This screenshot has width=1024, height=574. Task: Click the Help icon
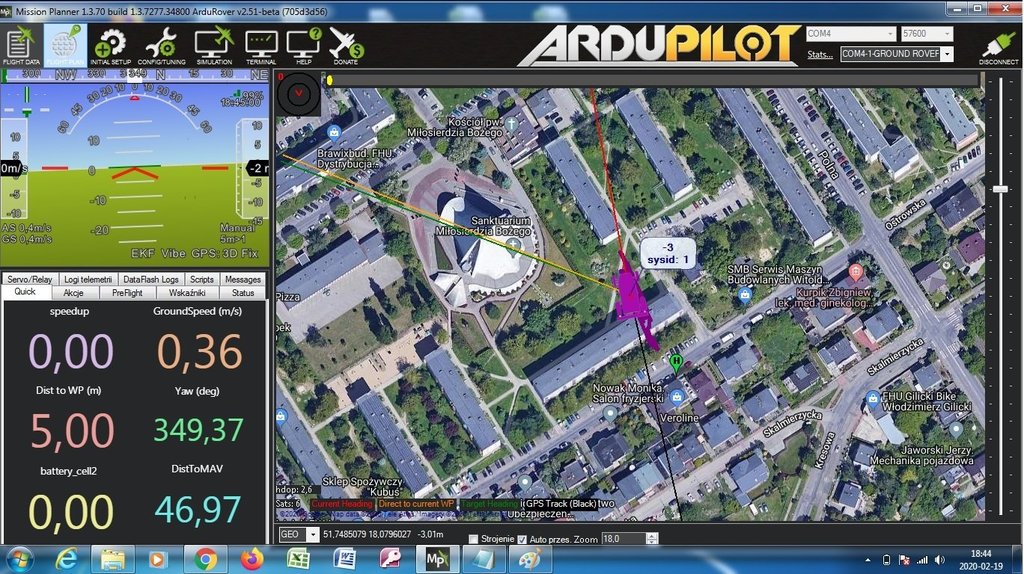[x=303, y=45]
